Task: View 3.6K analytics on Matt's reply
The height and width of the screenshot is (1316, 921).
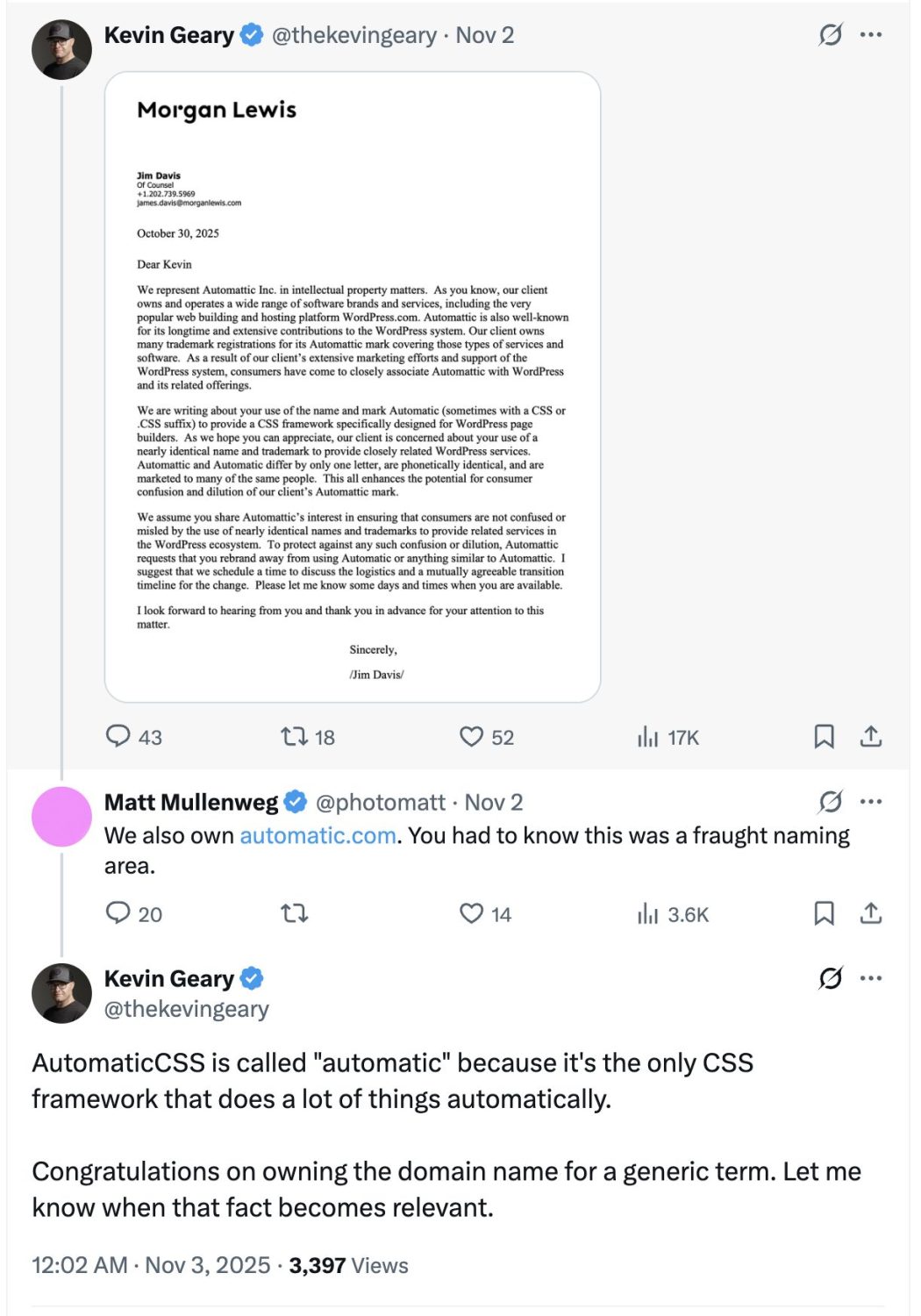Action: (x=648, y=914)
